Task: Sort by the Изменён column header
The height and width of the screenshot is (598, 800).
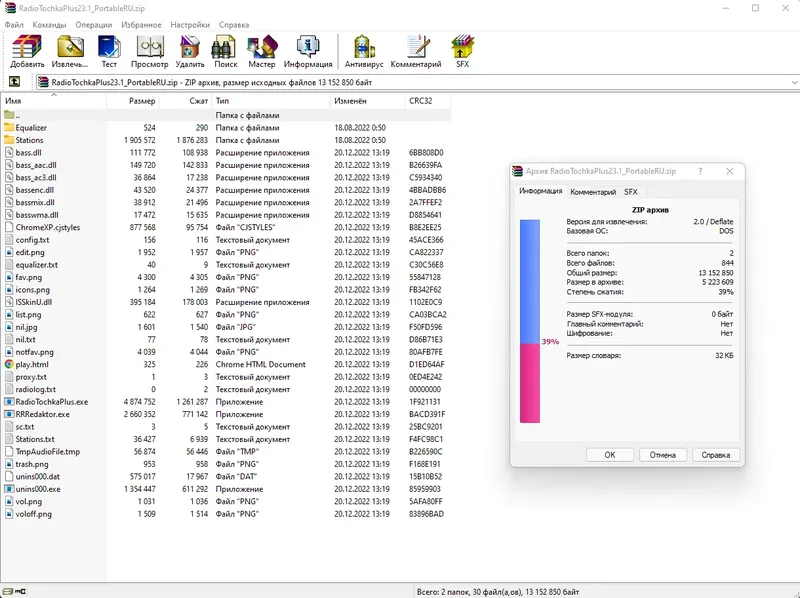Action: pos(367,101)
